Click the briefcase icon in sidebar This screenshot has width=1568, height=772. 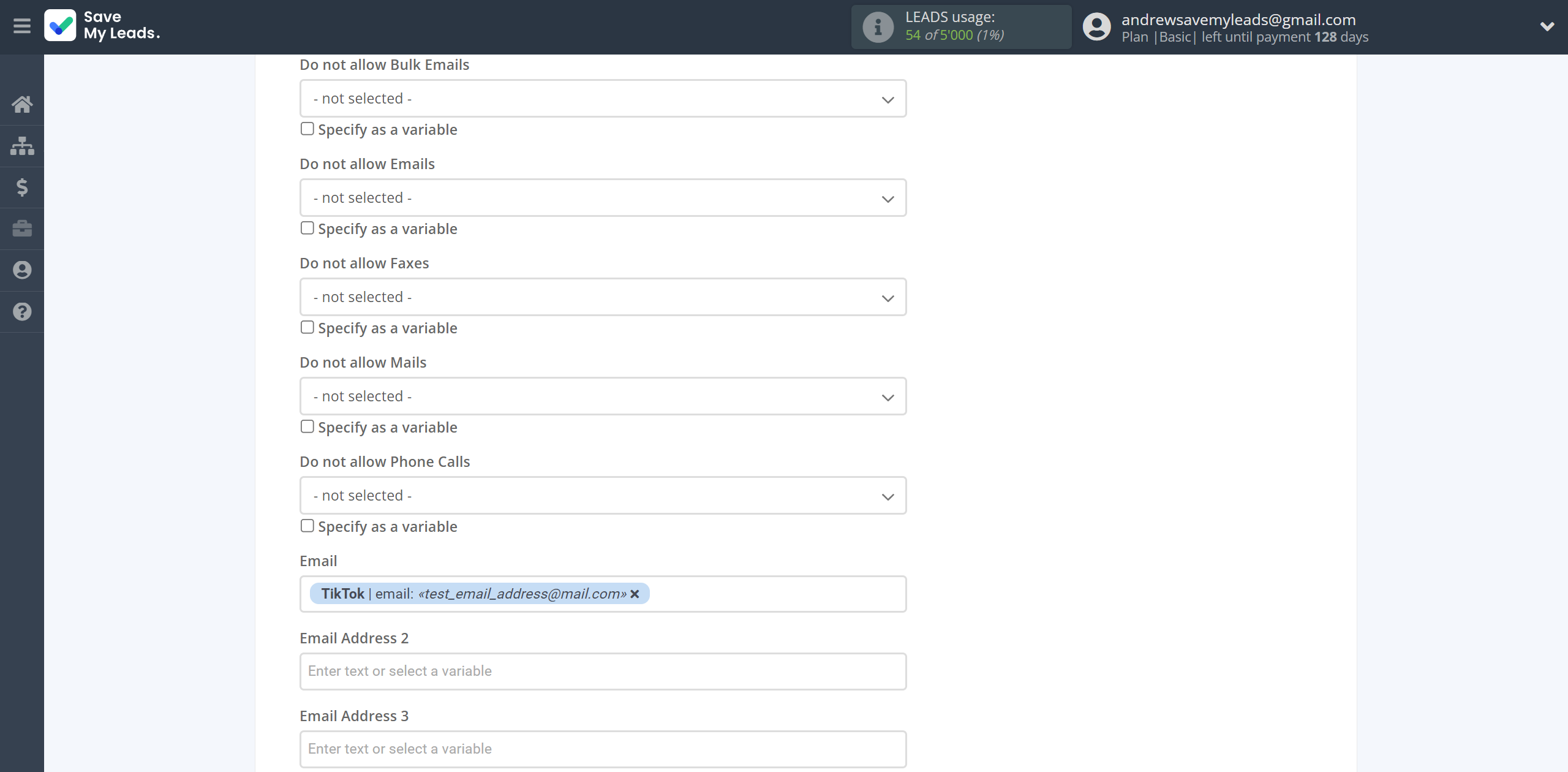click(x=22, y=229)
